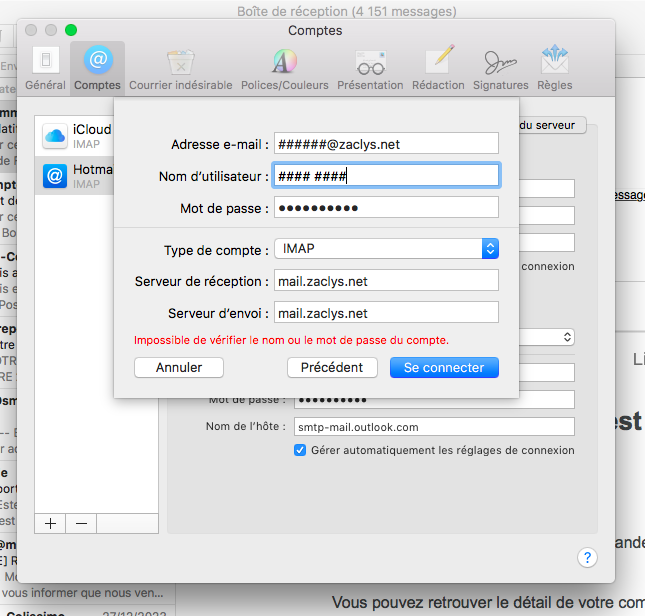Screen dimensions: 645x616
Task: Click the Annuler button
Action: point(179,367)
